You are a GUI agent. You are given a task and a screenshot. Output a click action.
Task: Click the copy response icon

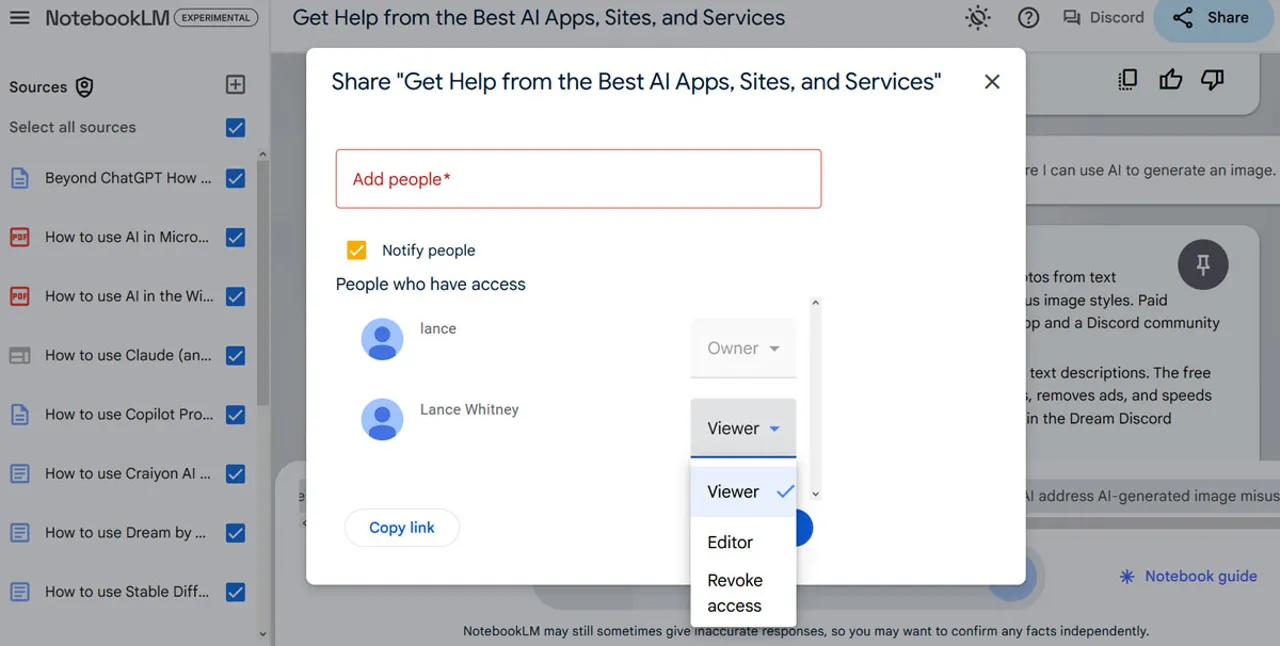(1128, 80)
